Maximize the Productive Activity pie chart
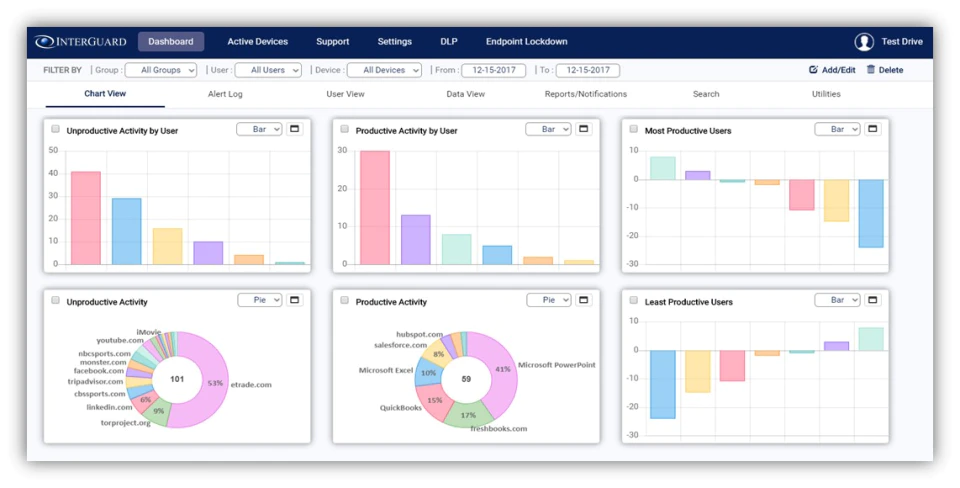This screenshot has height=488, width=960. 583,300
